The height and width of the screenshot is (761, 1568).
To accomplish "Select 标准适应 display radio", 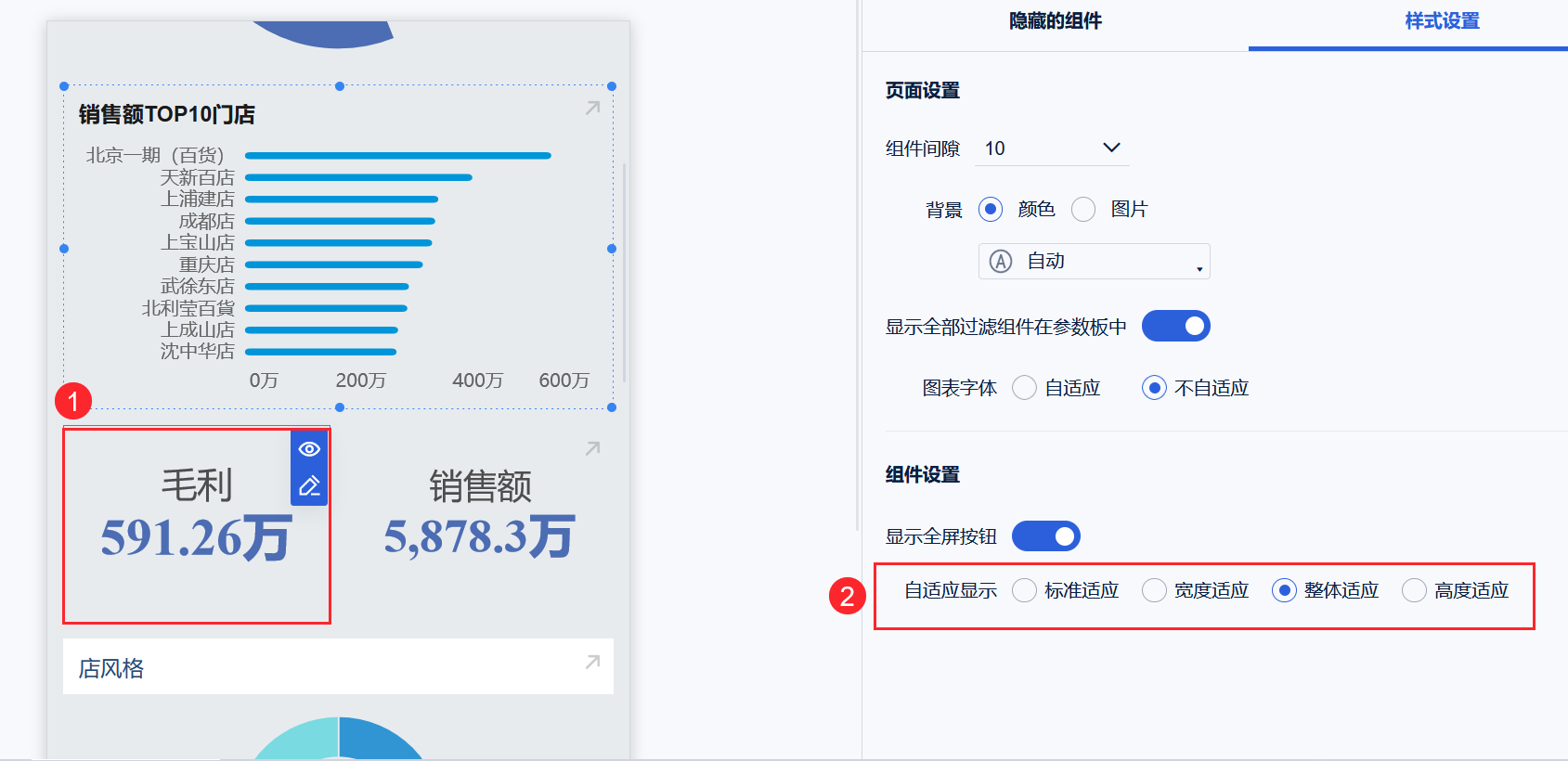I will (x=1024, y=590).
